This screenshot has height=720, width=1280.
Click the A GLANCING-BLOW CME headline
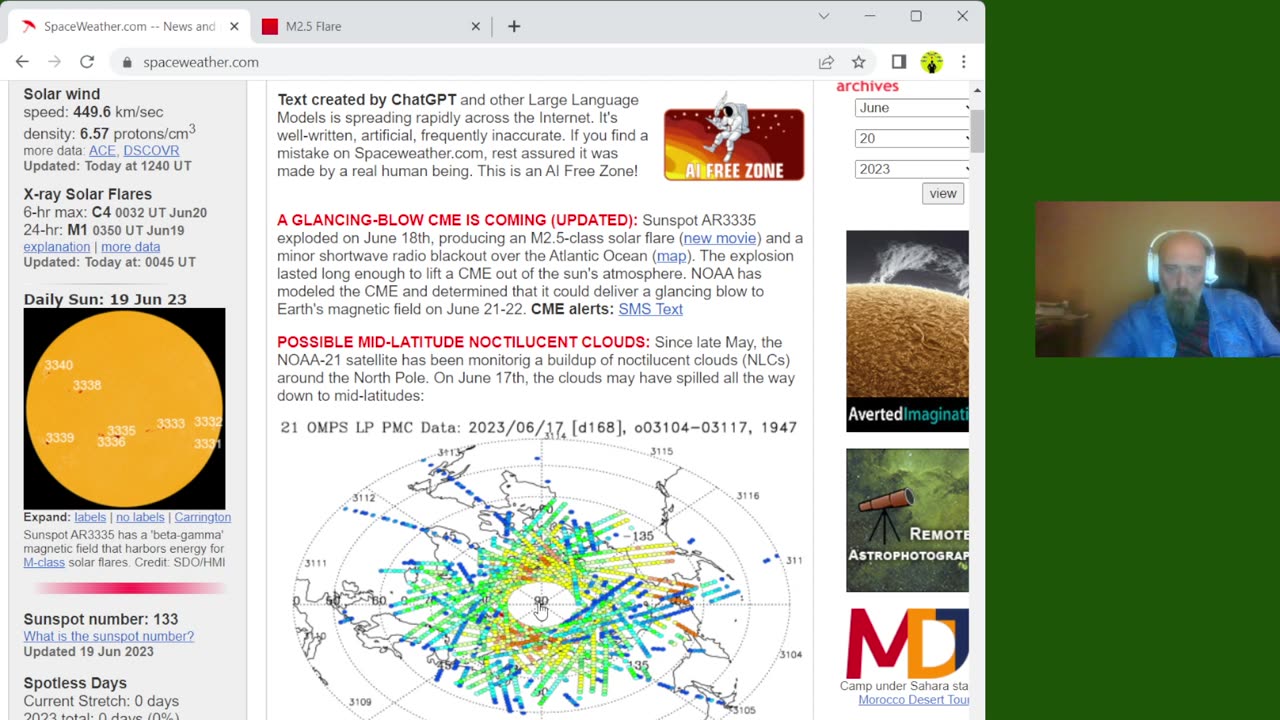(x=457, y=220)
